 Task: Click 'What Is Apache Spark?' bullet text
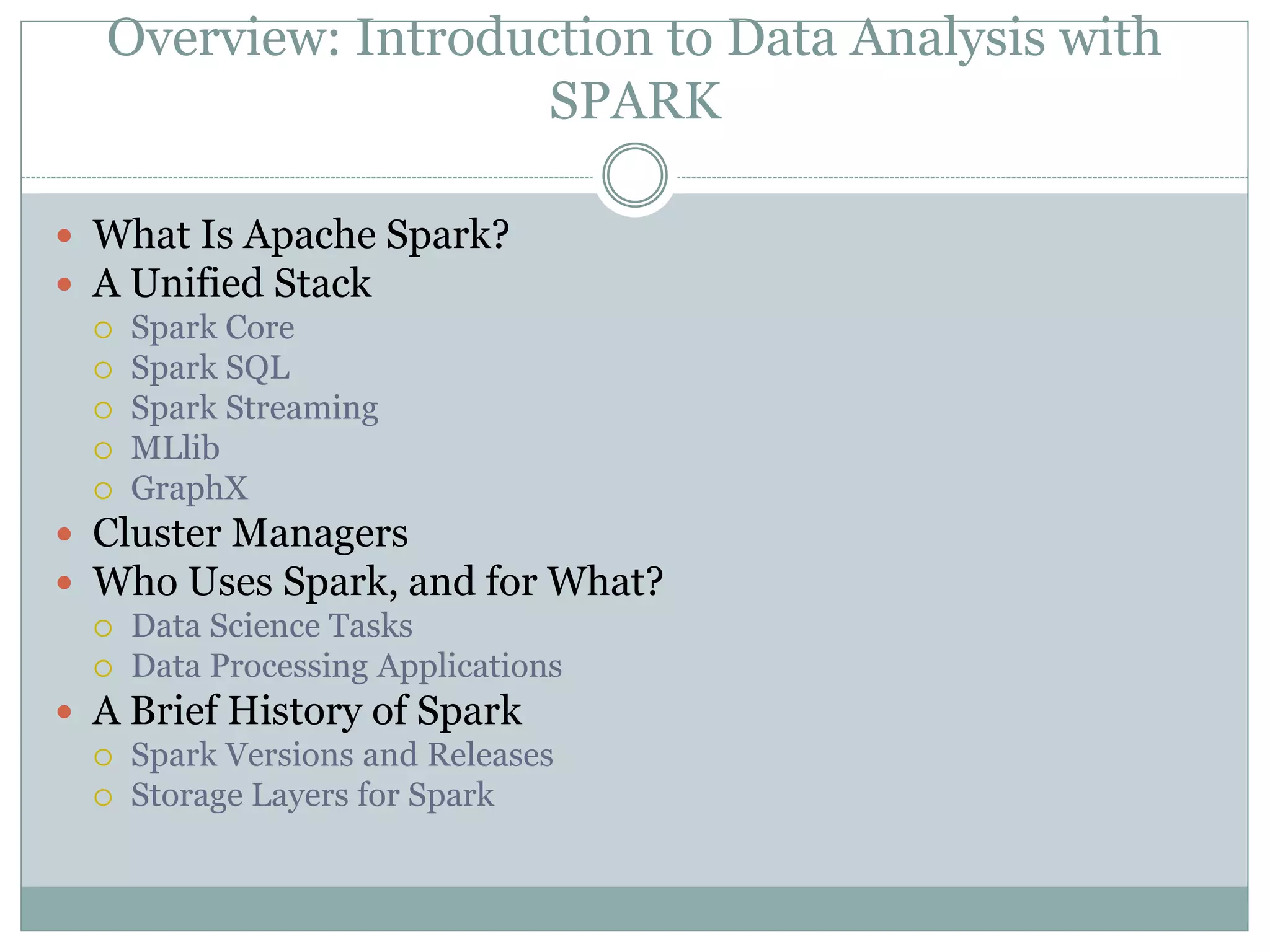click(301, 235)
